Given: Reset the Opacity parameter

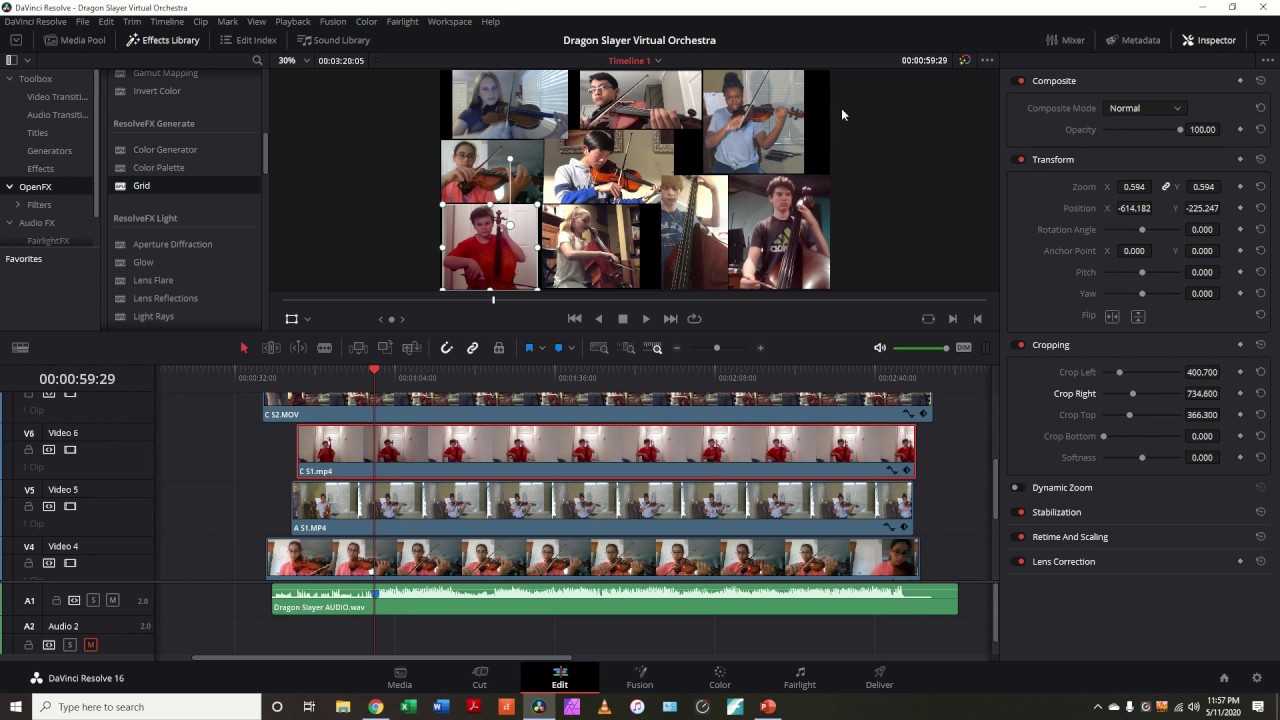Looking at the screenshot, I should tap(1260, 129).
